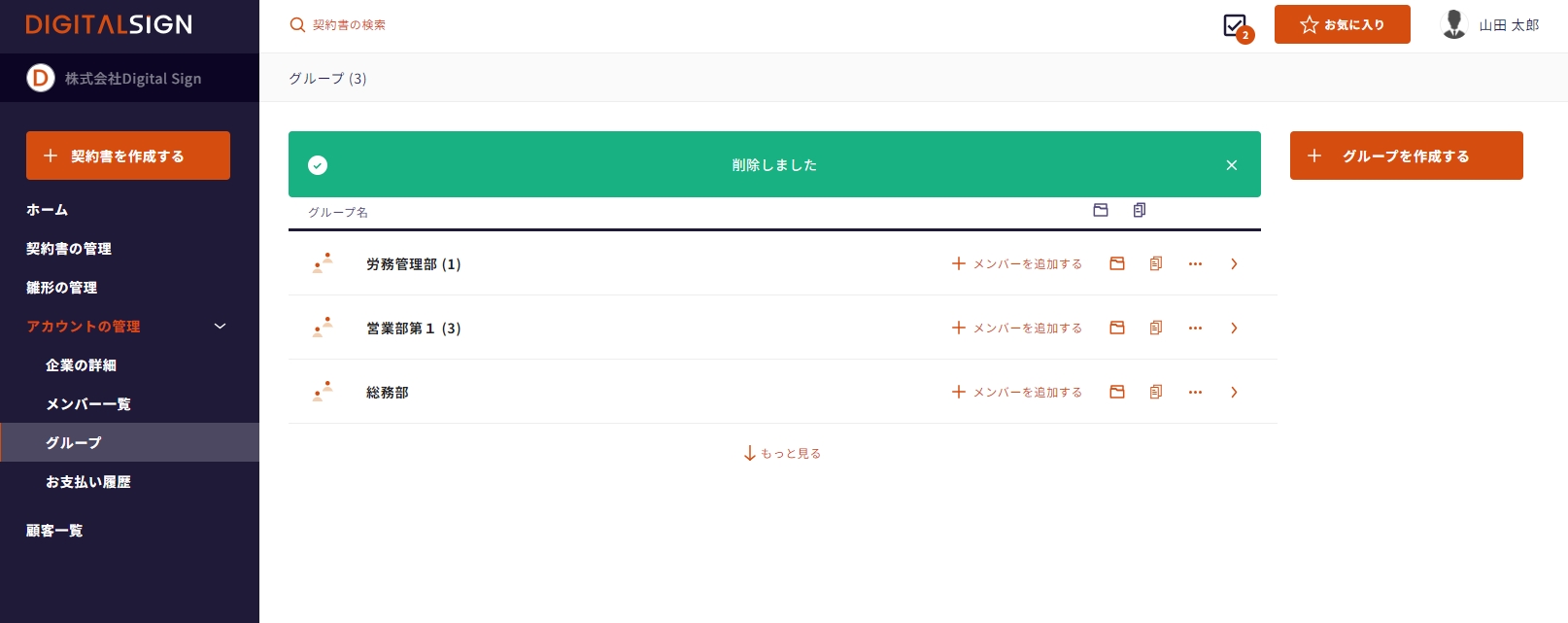Click the folder icon in 総務部 row
The width and height of the screenshot is (1568, 623).
pos(1117,392)
